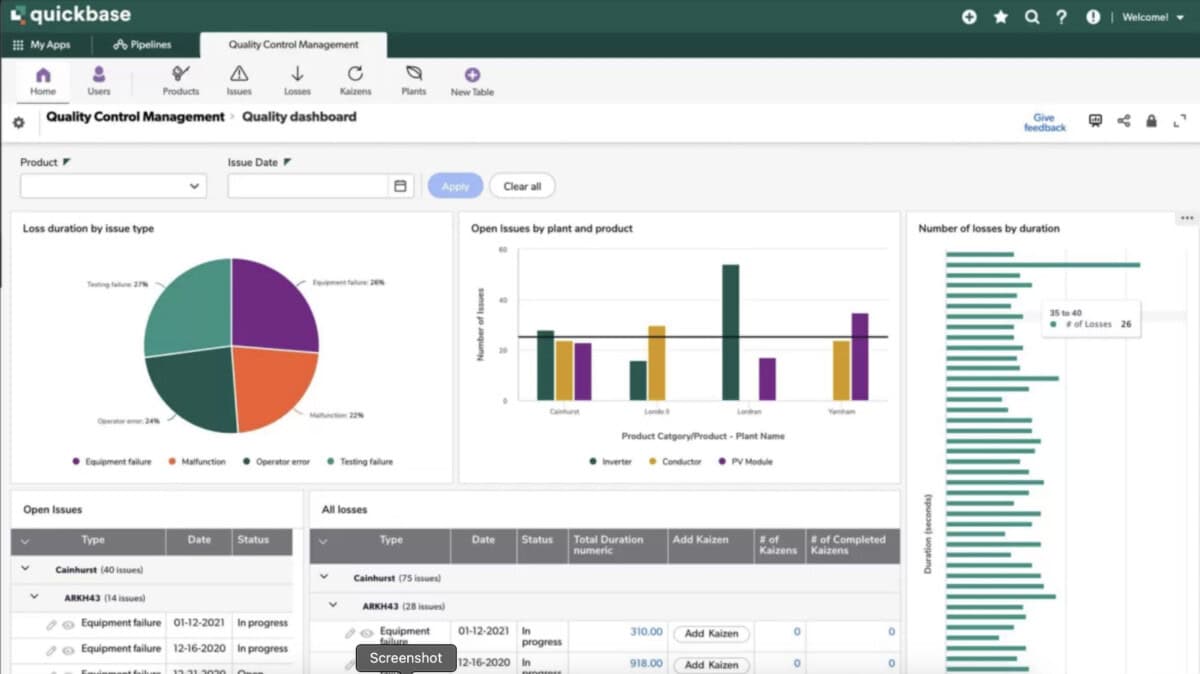The image size is (1200, 674).
Task: Open the Plants leaf icon
Action: tap(413, 74)
